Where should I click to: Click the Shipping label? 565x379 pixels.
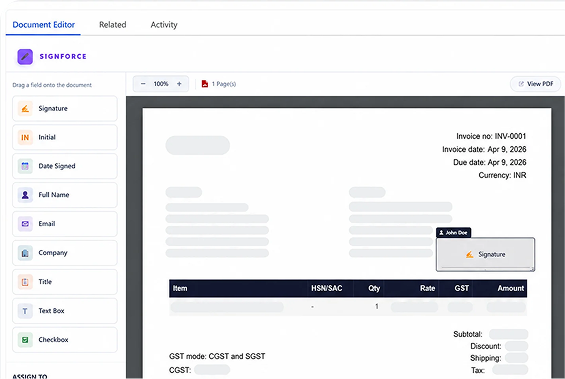click(x=486, y=358)
